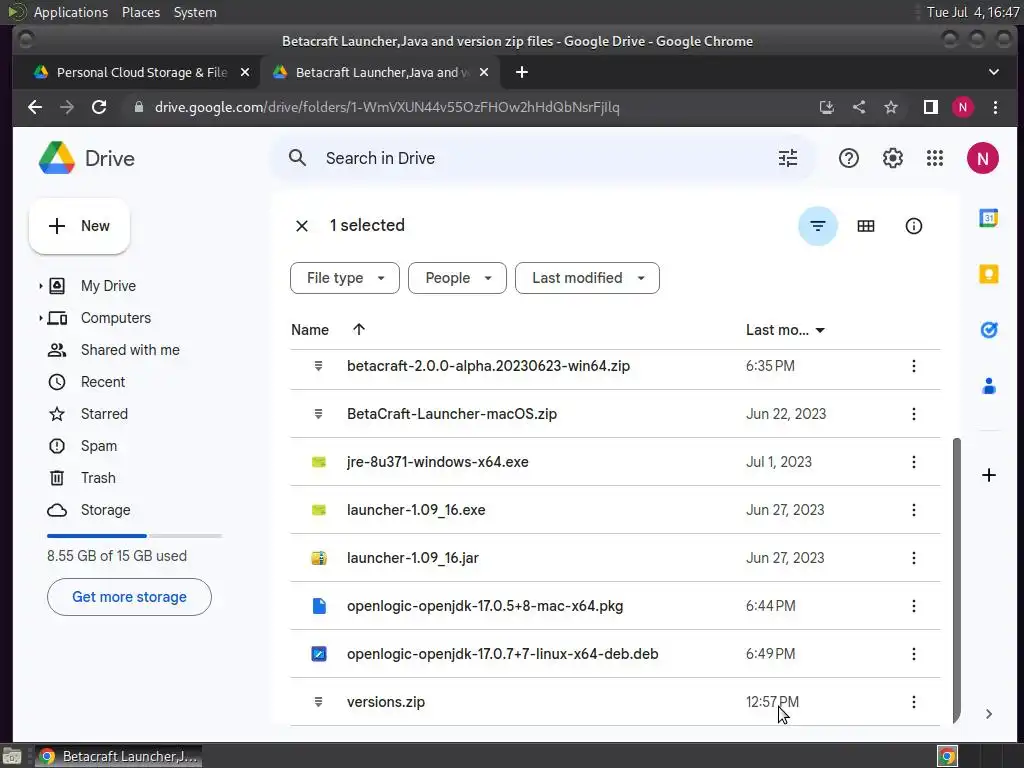
Task: Click jar file icon of launcher-1.09_16.jar
Action: (x=319, y=558)
